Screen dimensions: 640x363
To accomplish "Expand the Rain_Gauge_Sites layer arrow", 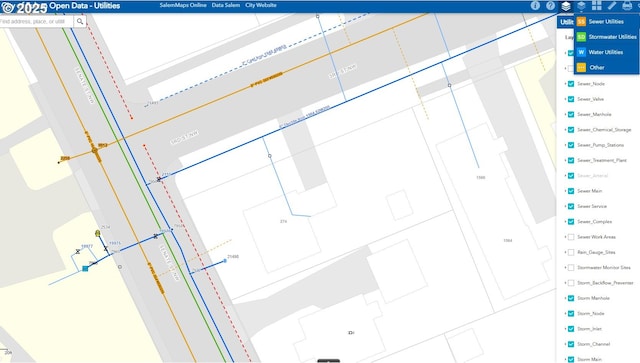I will pyautogui.click(x=565, y=252).
